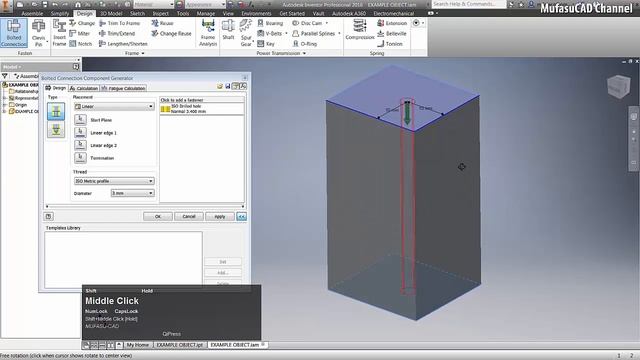Select the Bolted Connection tool

tap(13, 33)
